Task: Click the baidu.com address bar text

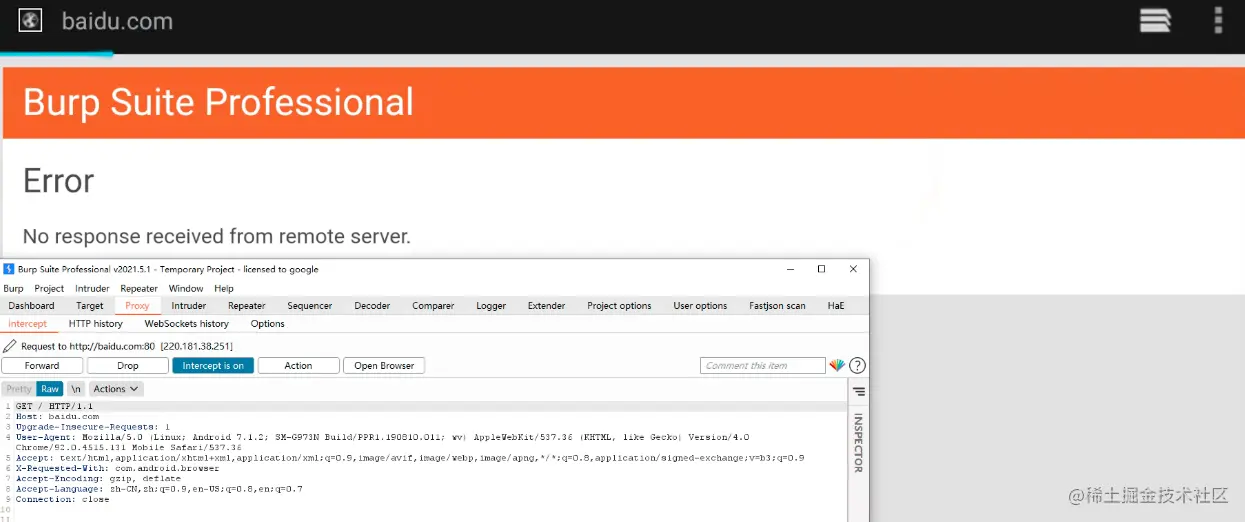Action: [117, 21]
